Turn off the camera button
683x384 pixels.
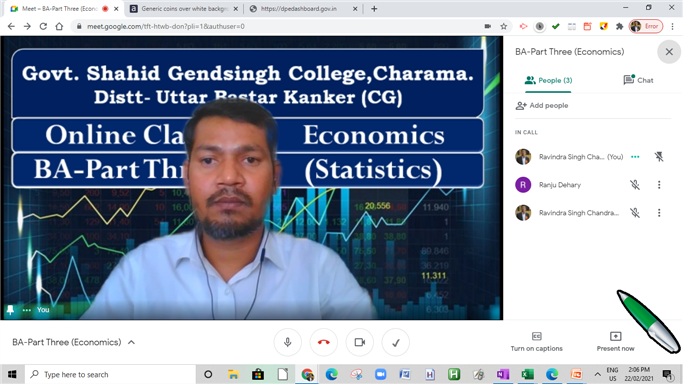(360, 343)
